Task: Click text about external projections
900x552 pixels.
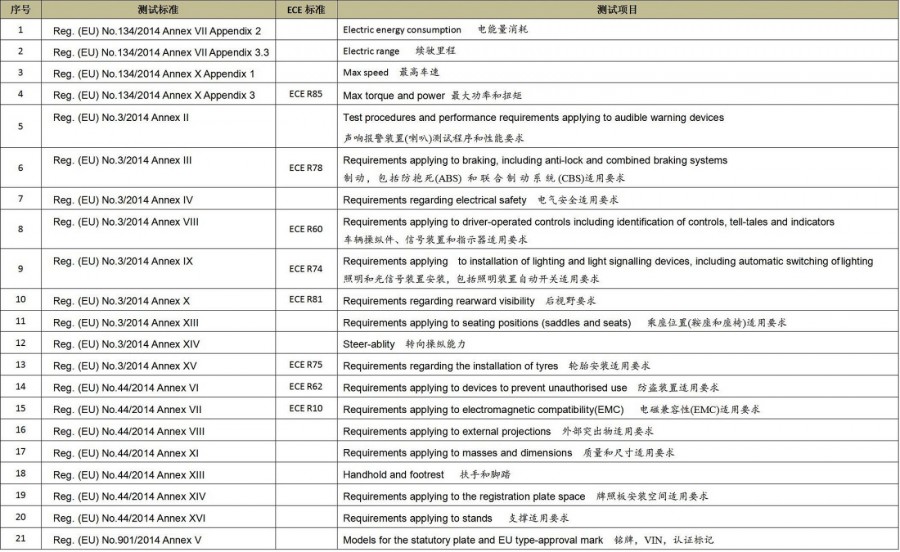Action: (x=447, y=432)
